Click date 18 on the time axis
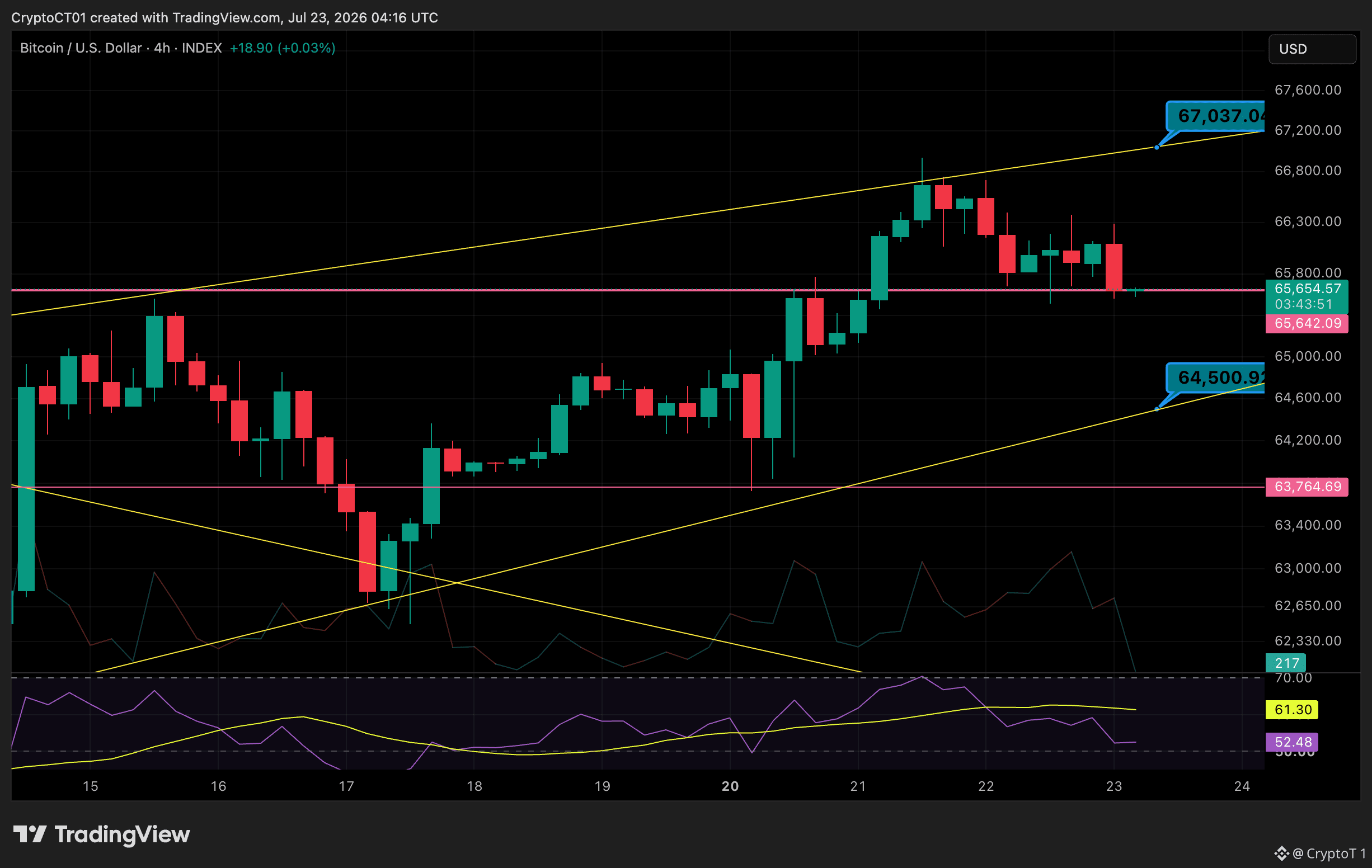Image resolution: width=1372 pixels, height=868 pixels. click(474, 786)
